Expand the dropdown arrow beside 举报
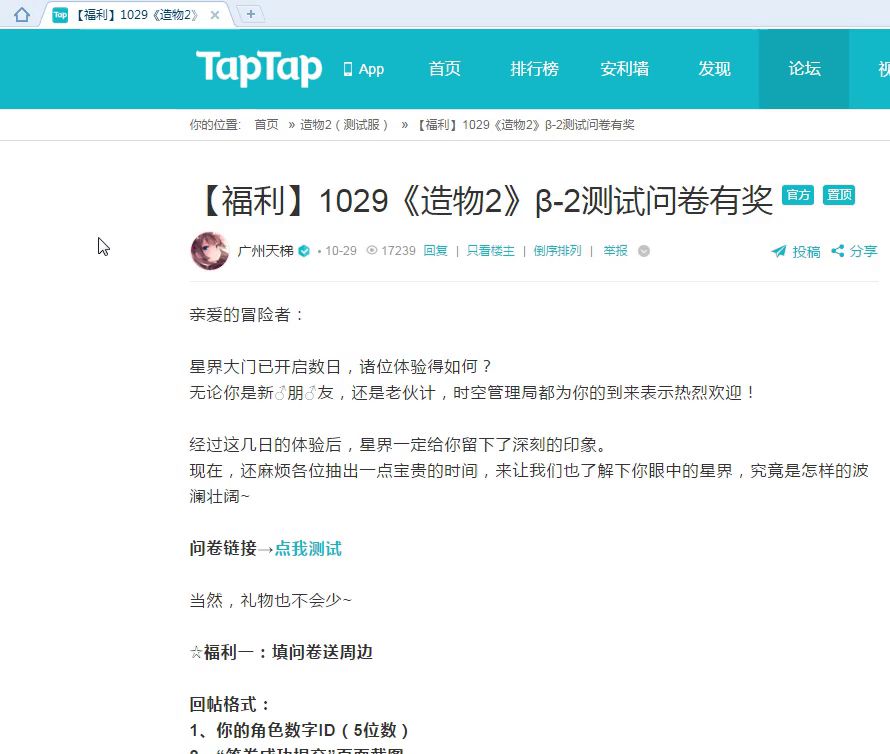 644,251
